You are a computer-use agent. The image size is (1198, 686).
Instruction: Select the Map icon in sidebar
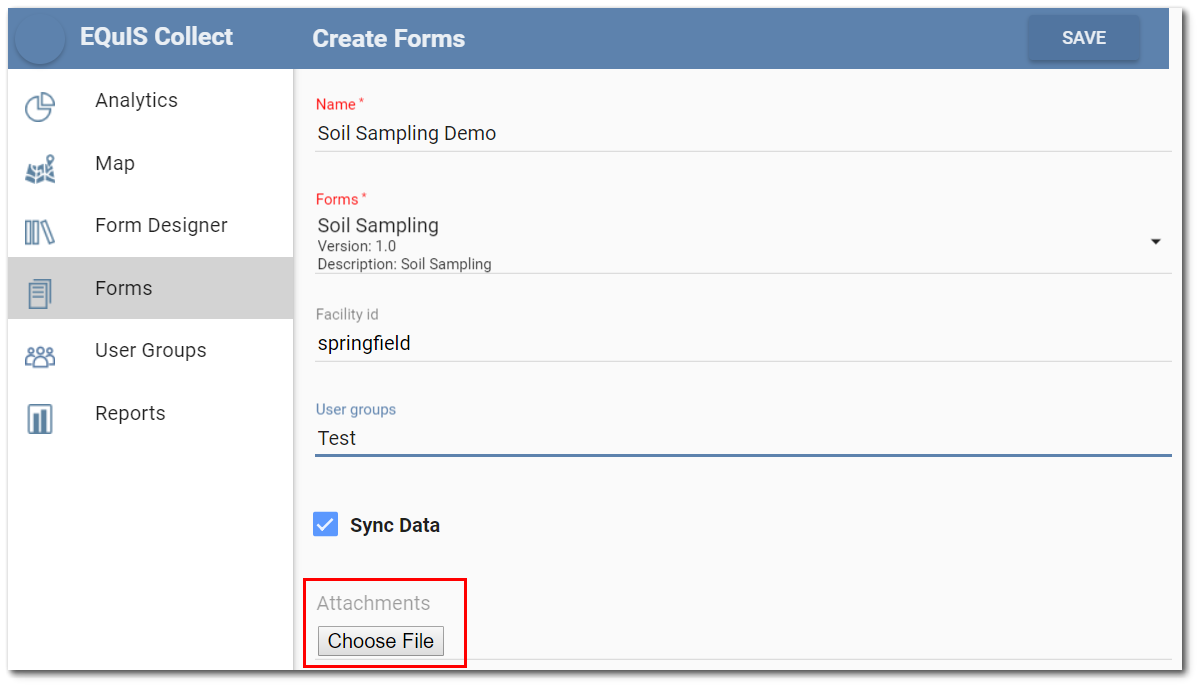click(x=40, y=170)
